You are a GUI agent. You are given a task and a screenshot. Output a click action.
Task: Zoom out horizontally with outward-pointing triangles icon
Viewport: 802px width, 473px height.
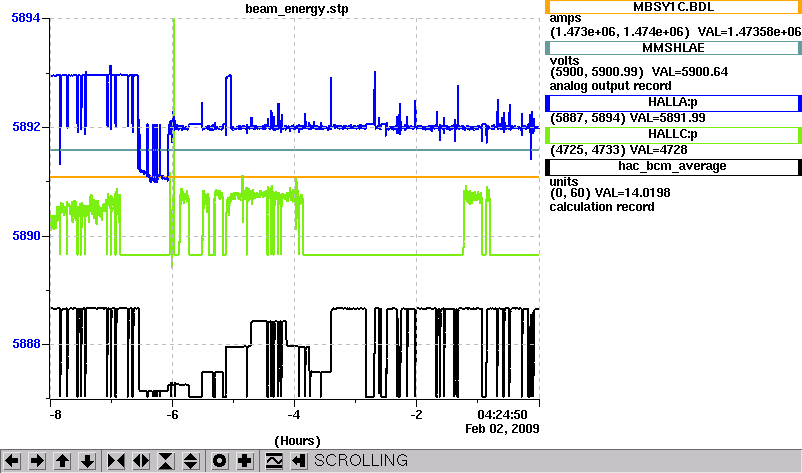tap(141, 461)
